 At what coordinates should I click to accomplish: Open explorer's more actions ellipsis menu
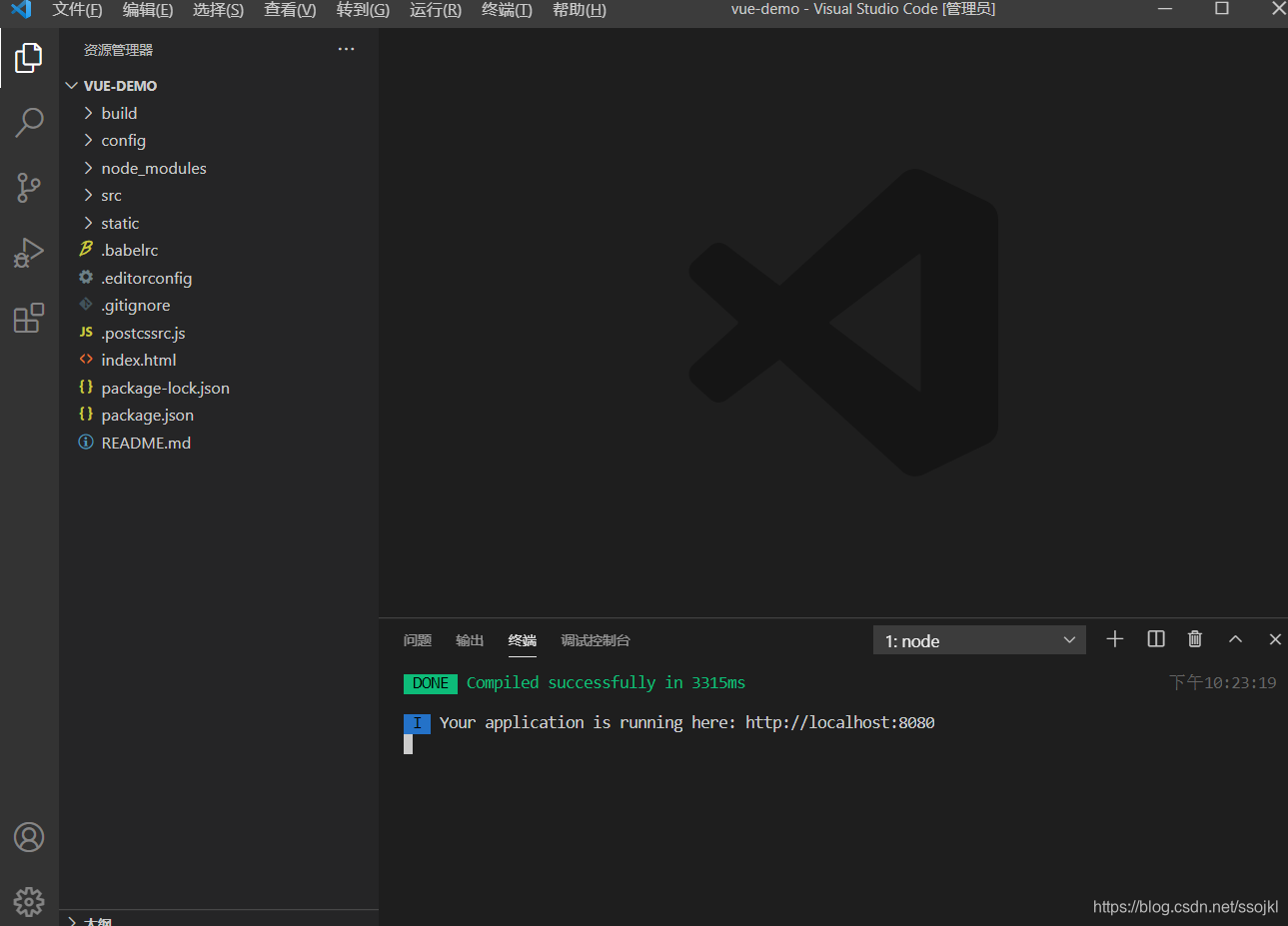[x=346, y=49]
